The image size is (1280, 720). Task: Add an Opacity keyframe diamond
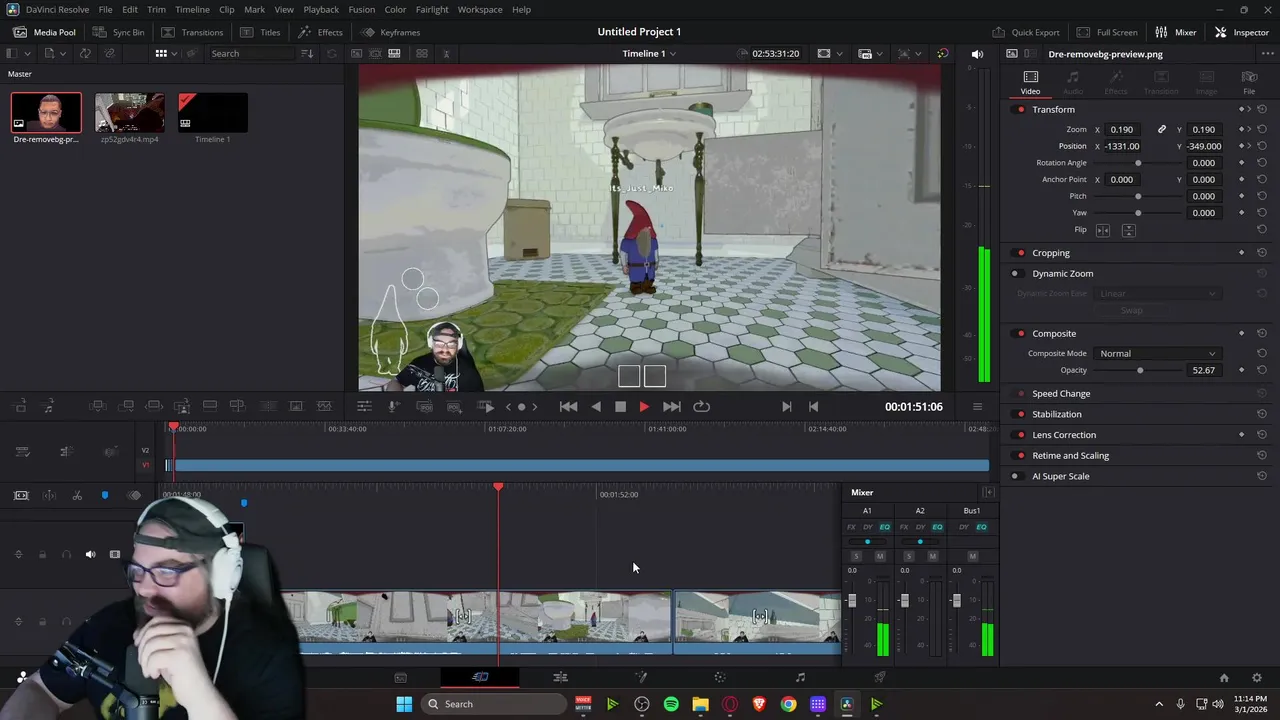[1242, 370]
